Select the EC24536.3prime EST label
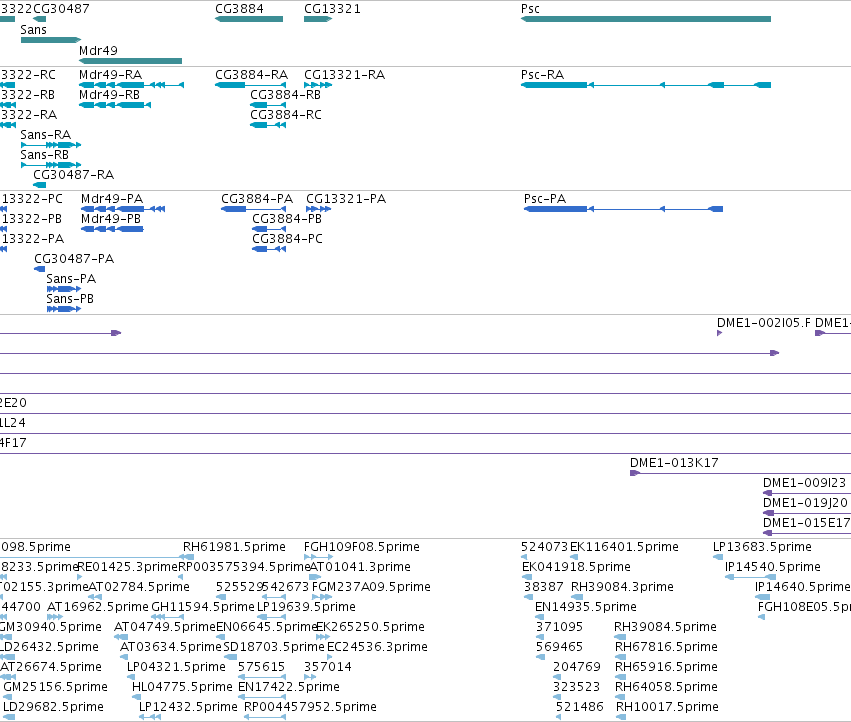Viewport: 851px width, 722px height. point(377,647)
